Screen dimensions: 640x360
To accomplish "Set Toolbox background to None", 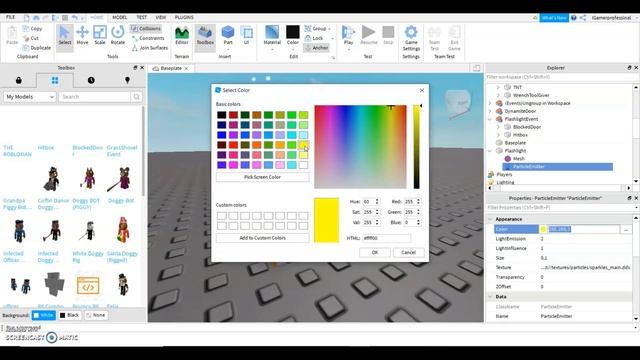I will pyautogui.click(x=96, y=315).
